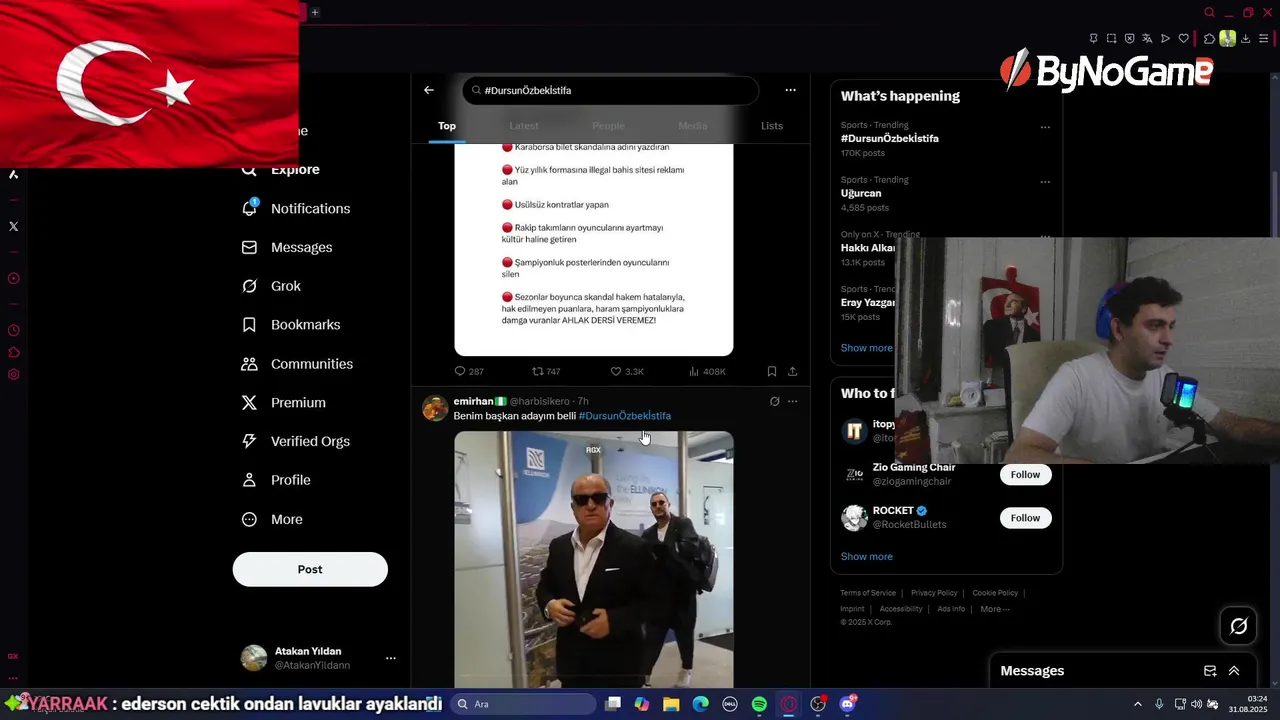
Task: Open search options three-dot menu
Action: [790, 90]
